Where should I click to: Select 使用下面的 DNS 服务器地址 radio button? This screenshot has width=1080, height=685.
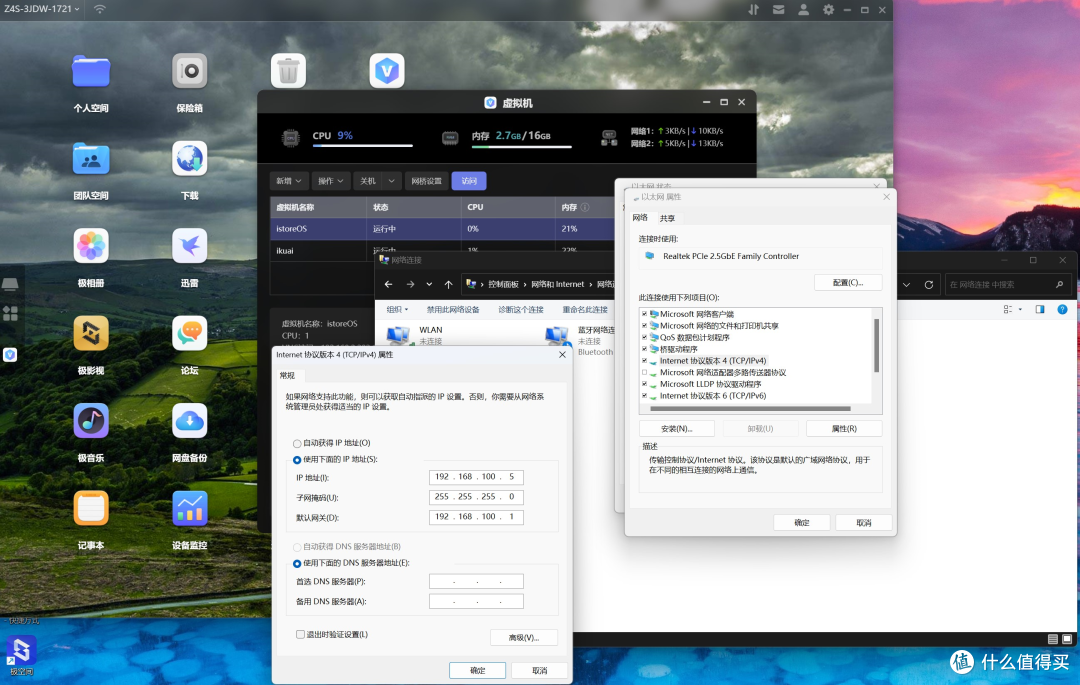pyautogui.click(x=297, y=563)
